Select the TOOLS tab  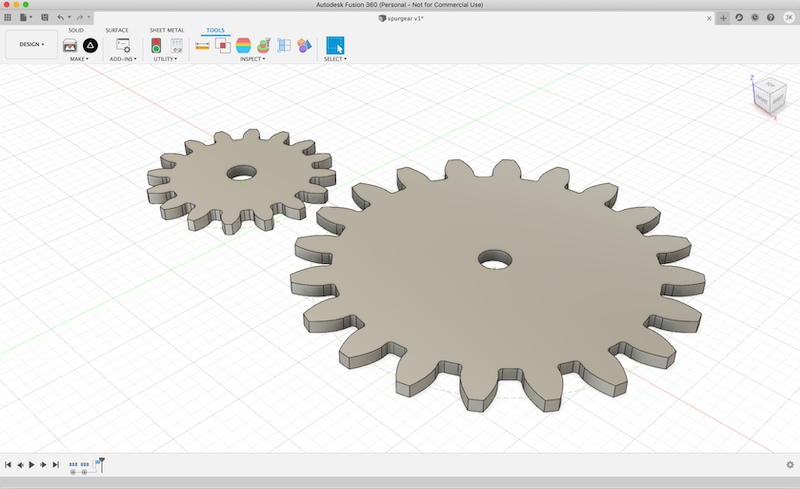point(215,30)
